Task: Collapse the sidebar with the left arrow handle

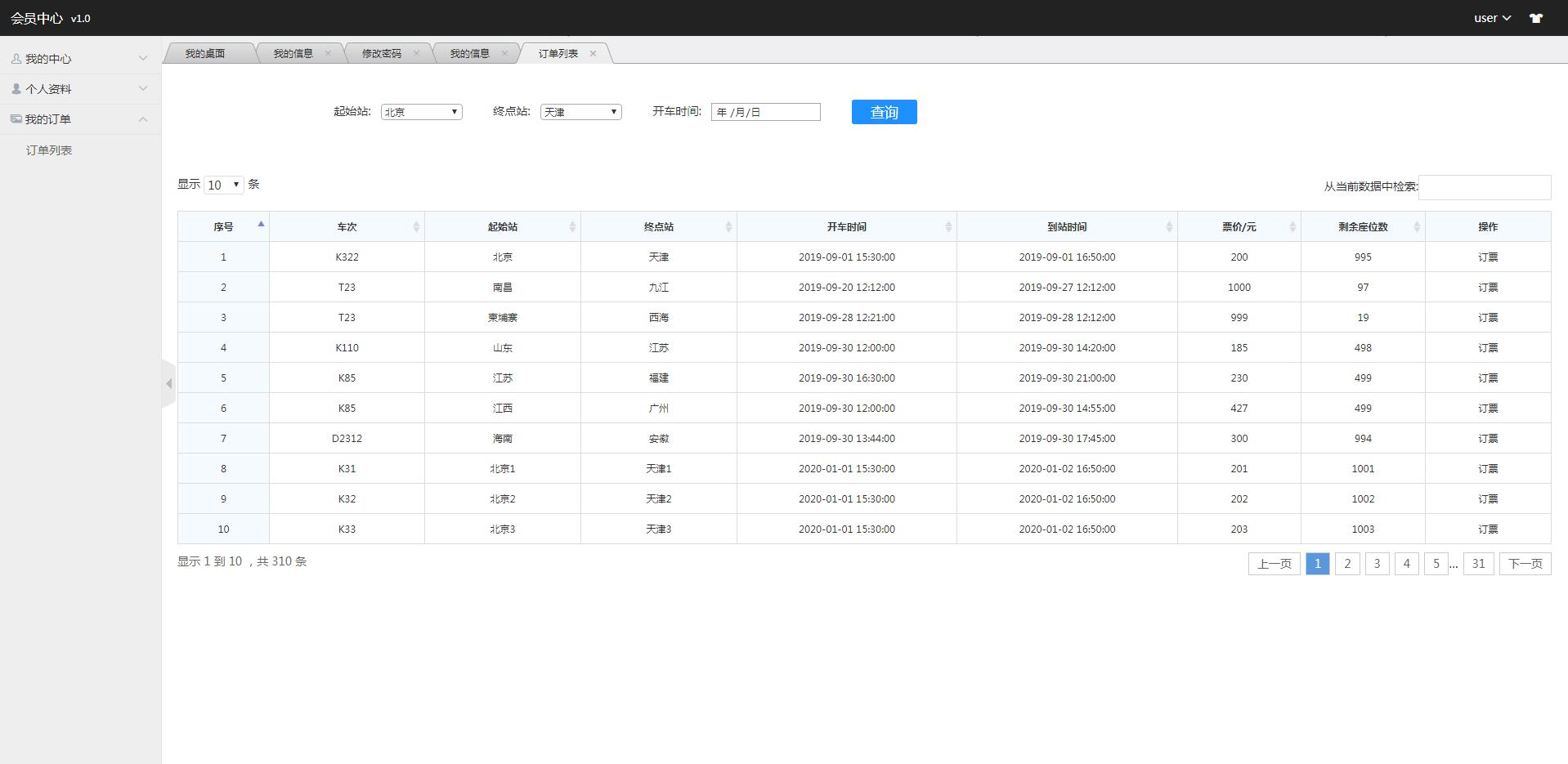Action: coord(169,383)
